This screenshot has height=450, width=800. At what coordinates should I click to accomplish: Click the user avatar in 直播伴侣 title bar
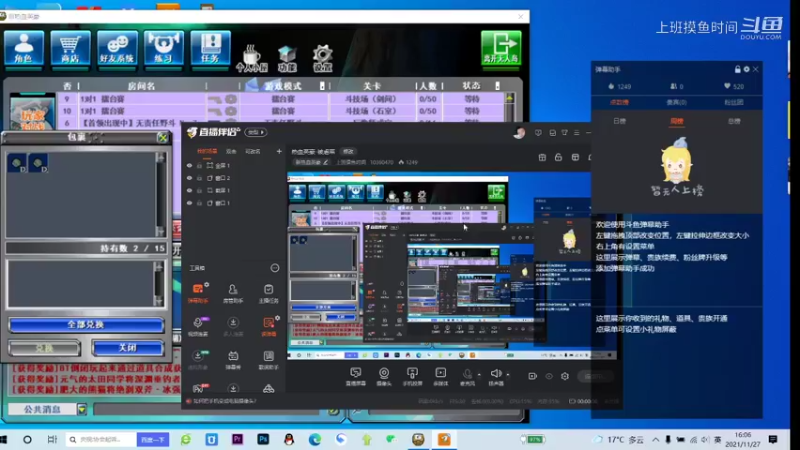pyautogui.click(x=519, y=133)
